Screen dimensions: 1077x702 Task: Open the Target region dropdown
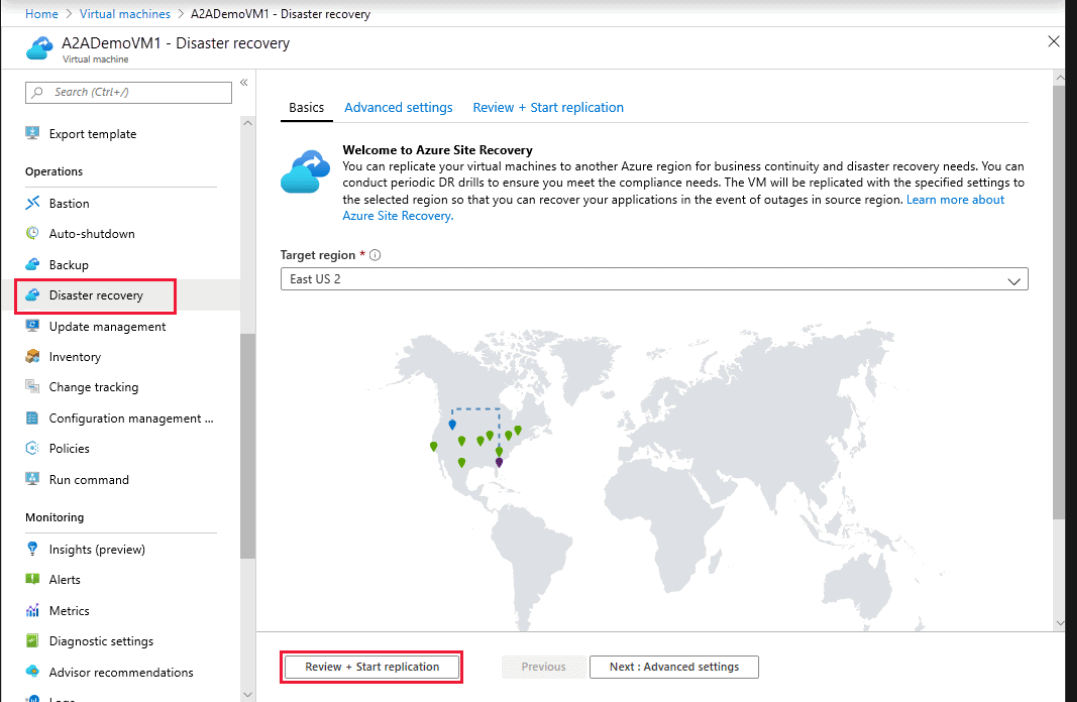point(654,280)
